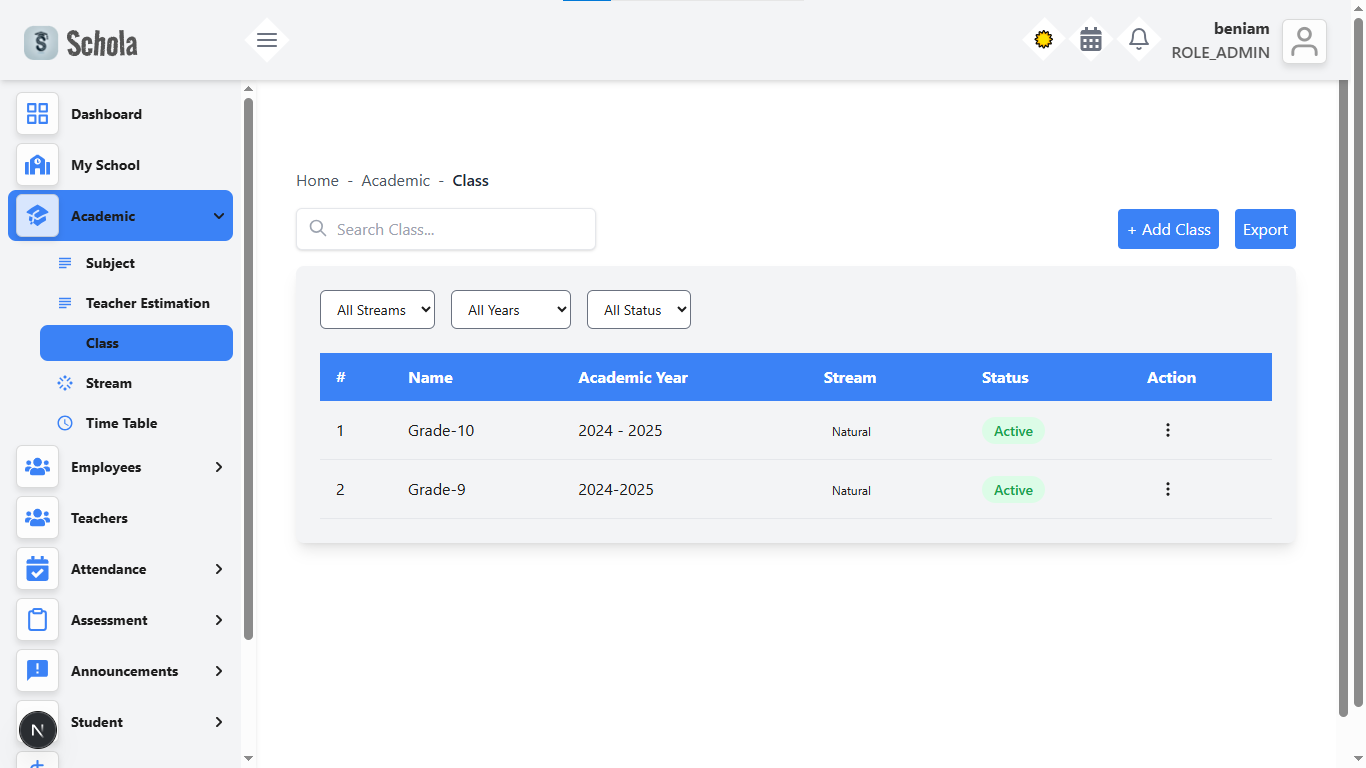Open Attendance via its calendar-check icon
Screen dimensions: 1366x768
coord(37,569)
